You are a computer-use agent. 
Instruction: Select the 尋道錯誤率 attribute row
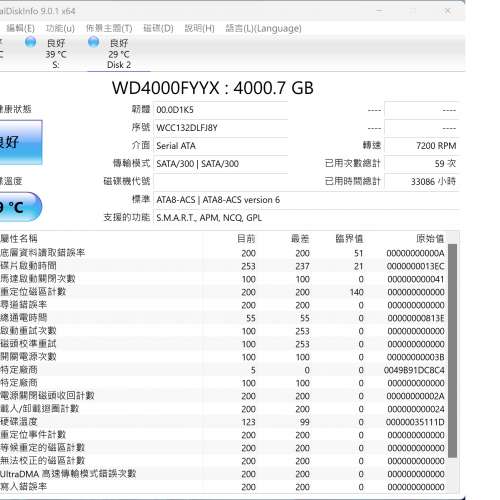[x=223, y=305]
